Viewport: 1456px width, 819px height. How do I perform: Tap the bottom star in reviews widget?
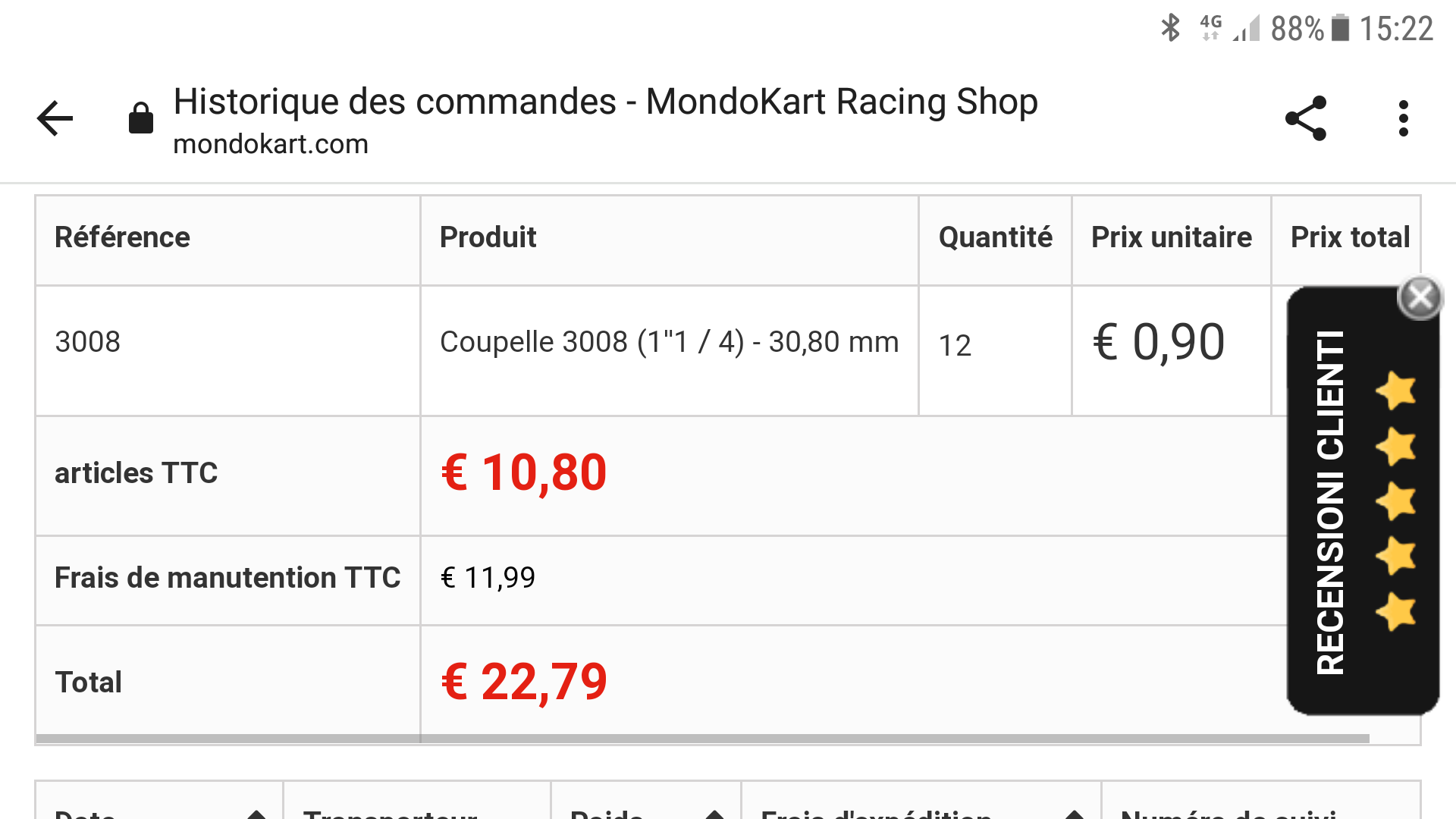coord(1396,612)
